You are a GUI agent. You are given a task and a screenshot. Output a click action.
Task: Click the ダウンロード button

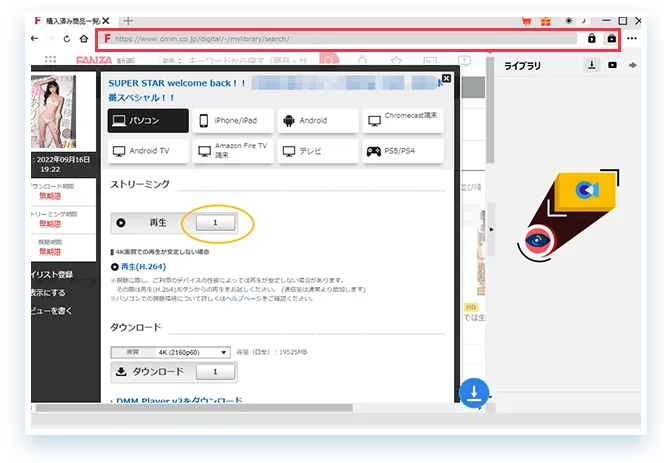coord(153,372)
